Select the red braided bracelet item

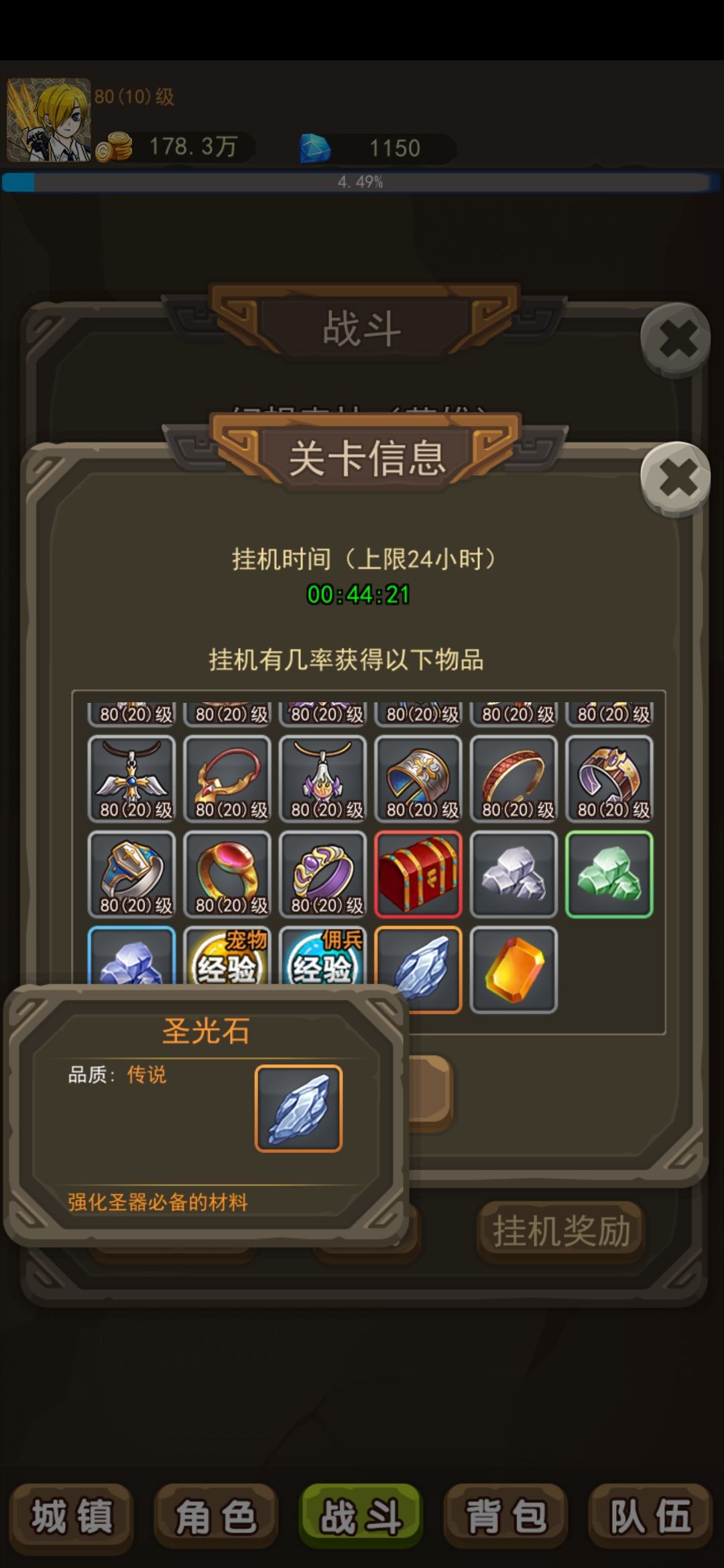[x=514, y=779]
